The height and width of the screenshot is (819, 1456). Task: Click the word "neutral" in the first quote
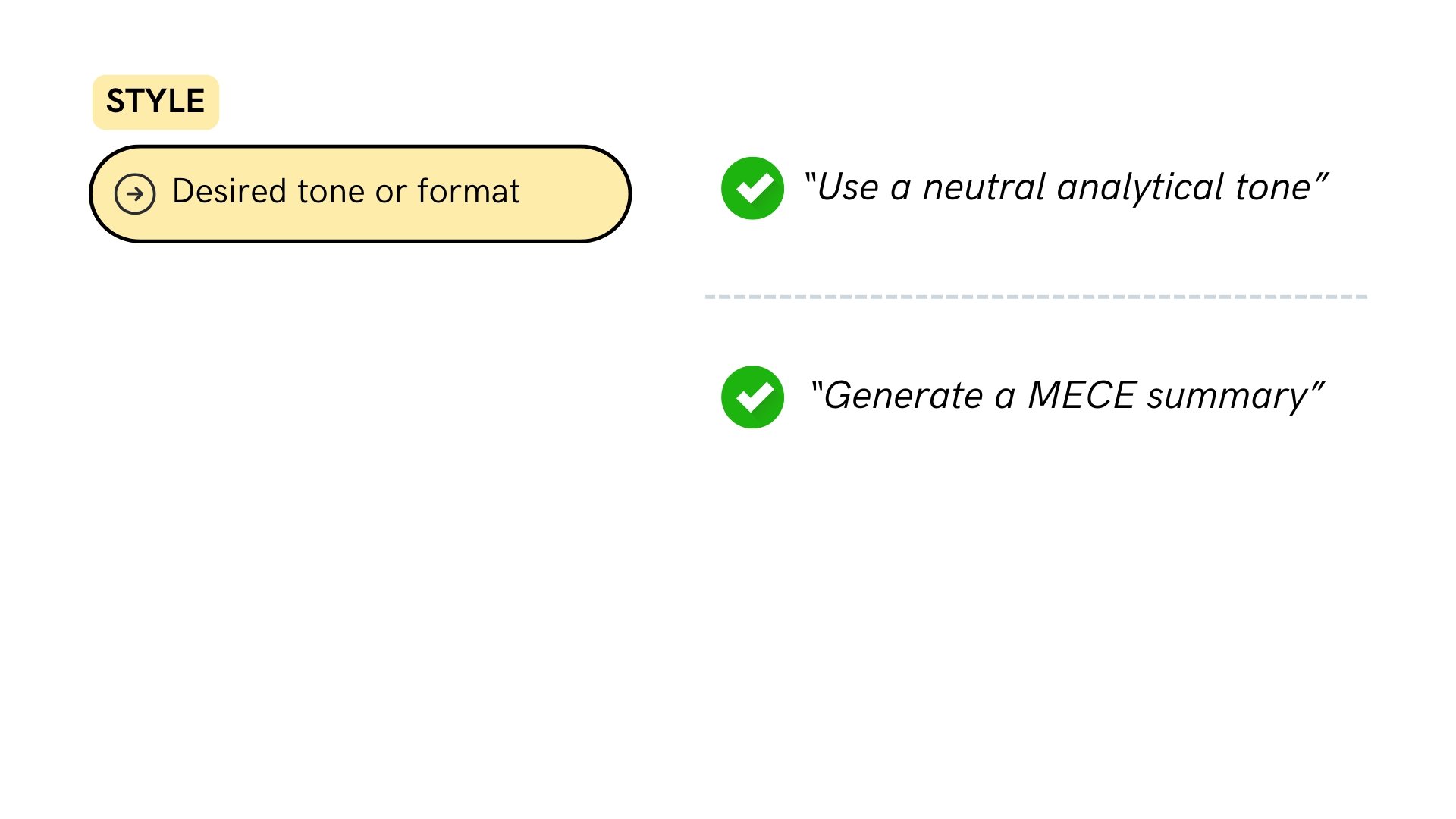(984, 187)
